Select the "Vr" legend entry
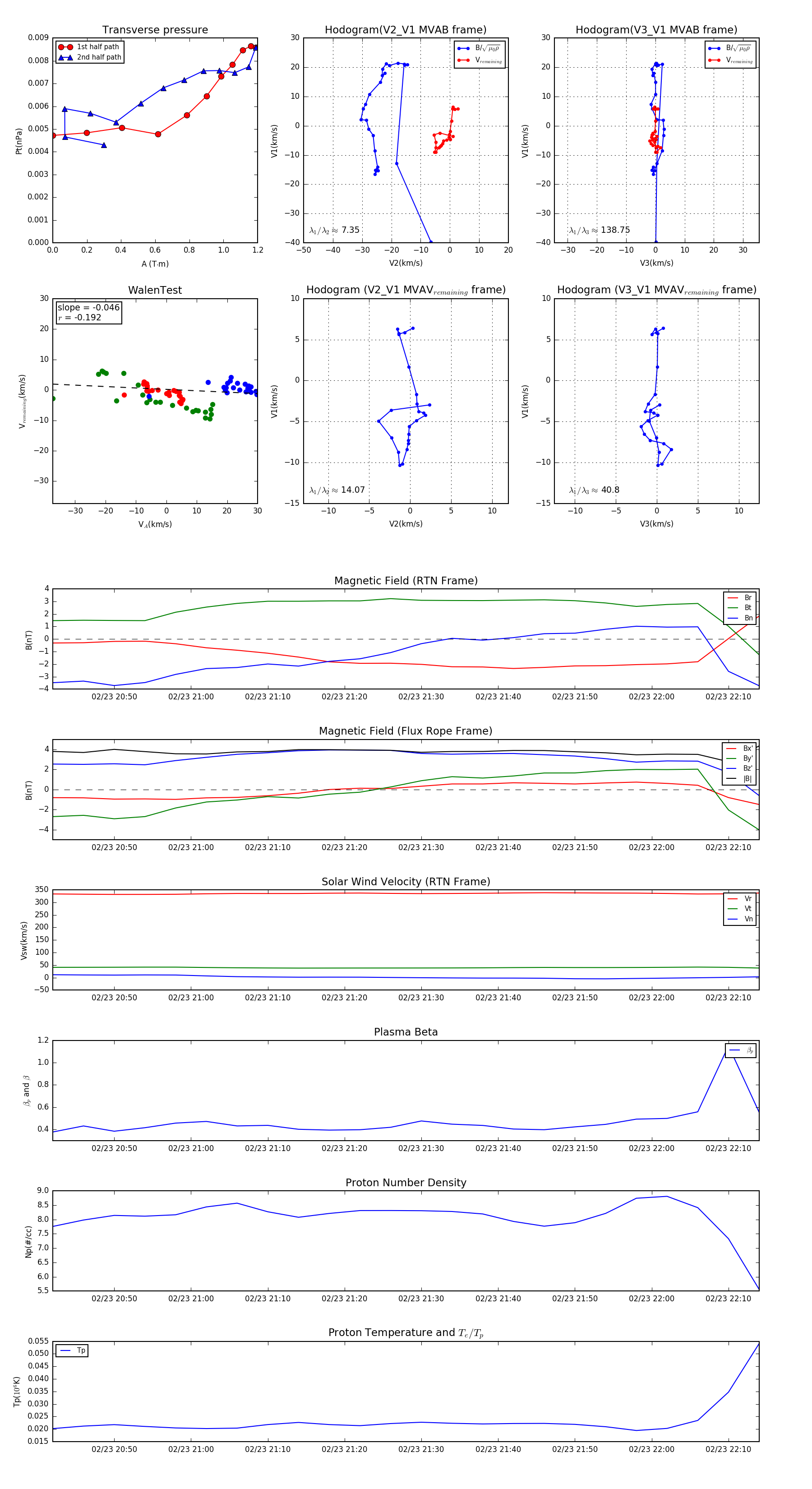The image size is (812, 1489). 740,899
